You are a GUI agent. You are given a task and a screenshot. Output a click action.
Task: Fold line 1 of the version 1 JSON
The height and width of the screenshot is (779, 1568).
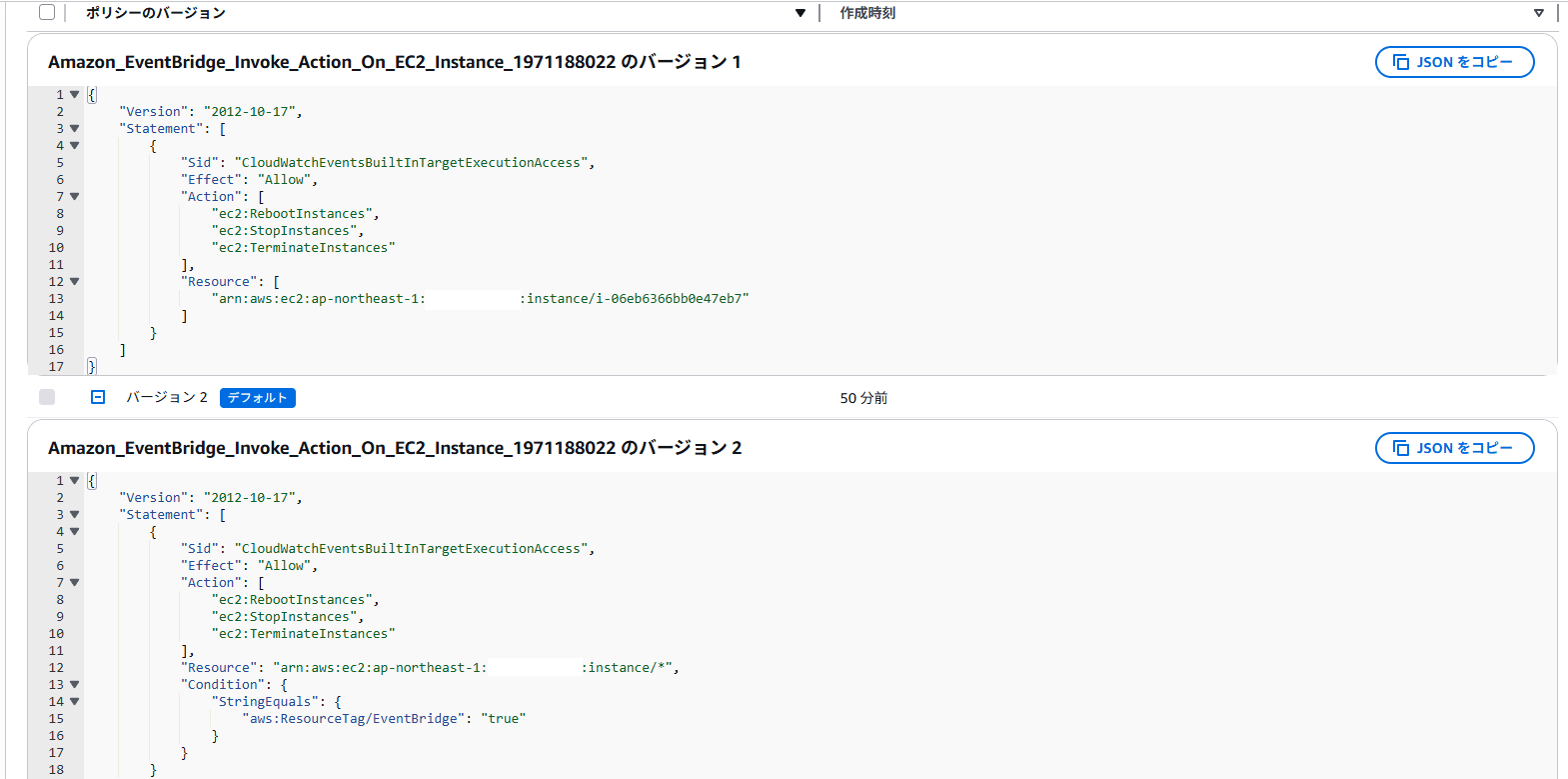click(x=75, y=95)
